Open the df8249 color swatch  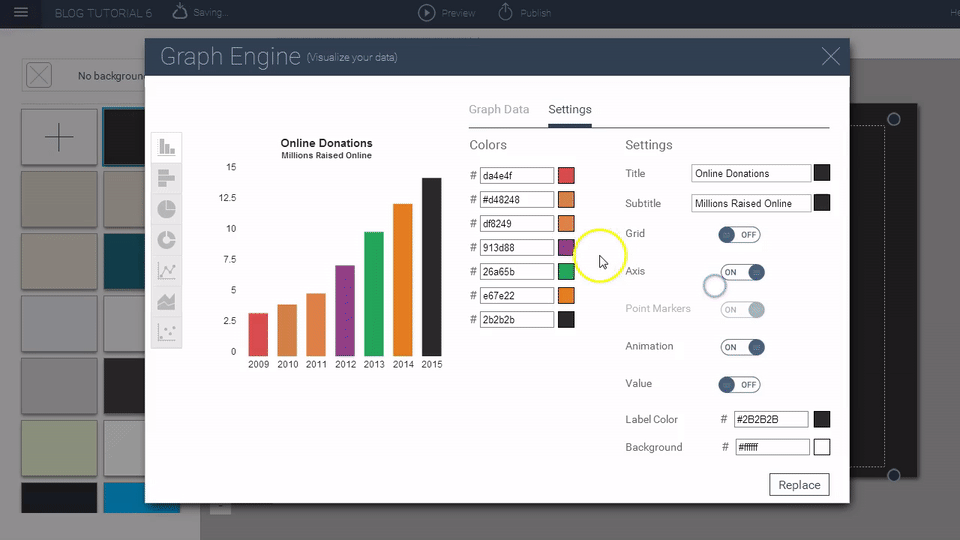point(566,223)
